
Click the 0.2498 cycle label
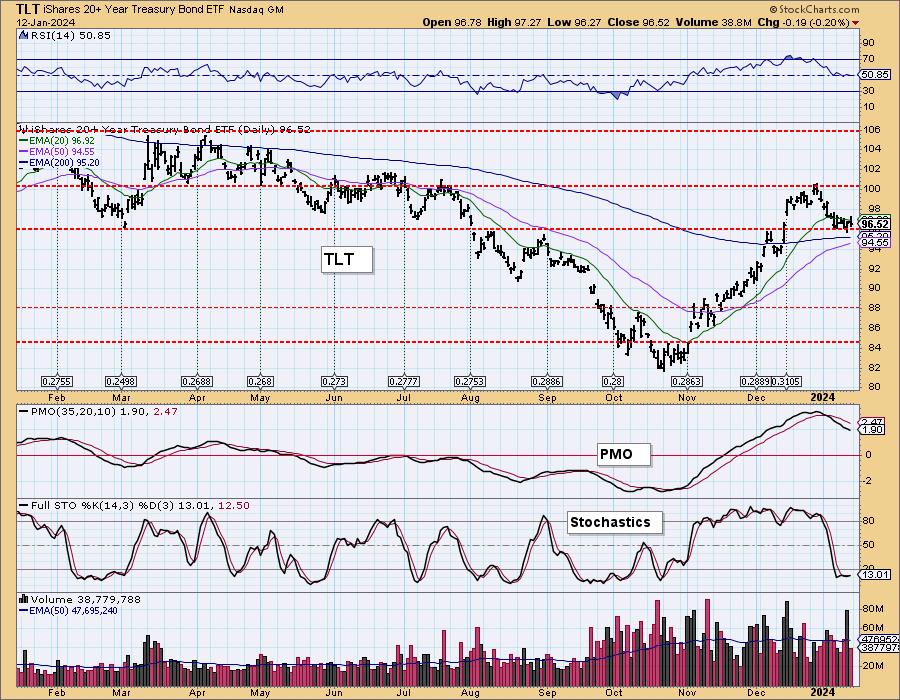point(121,382)
